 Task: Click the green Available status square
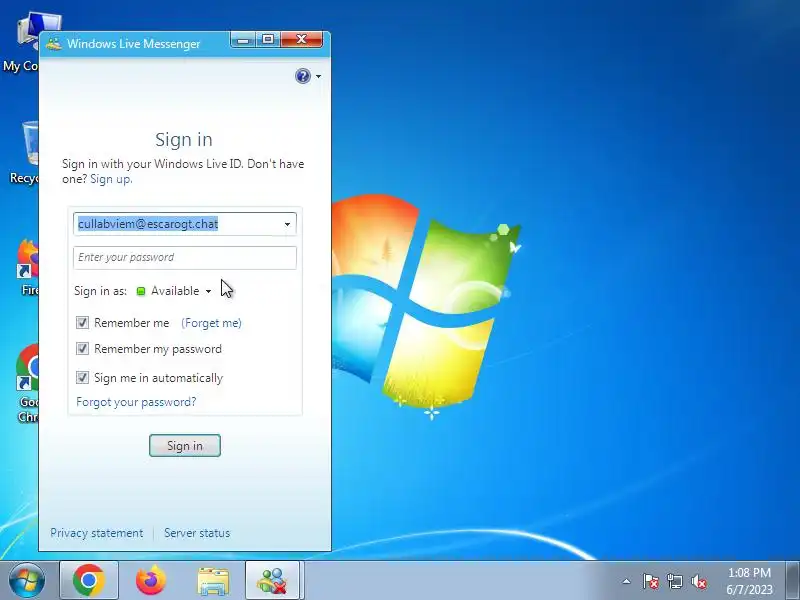click(x=141, y=291)
